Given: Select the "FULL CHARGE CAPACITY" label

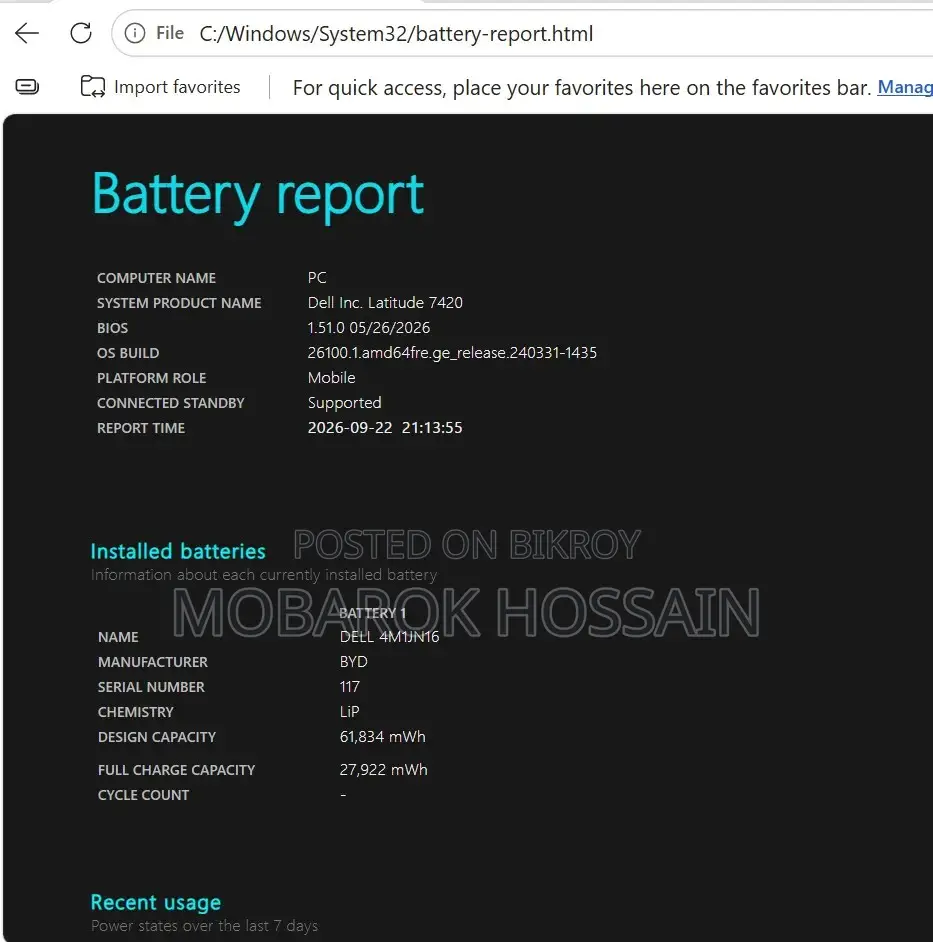Looking at the screenshot, I should [177, 770].
